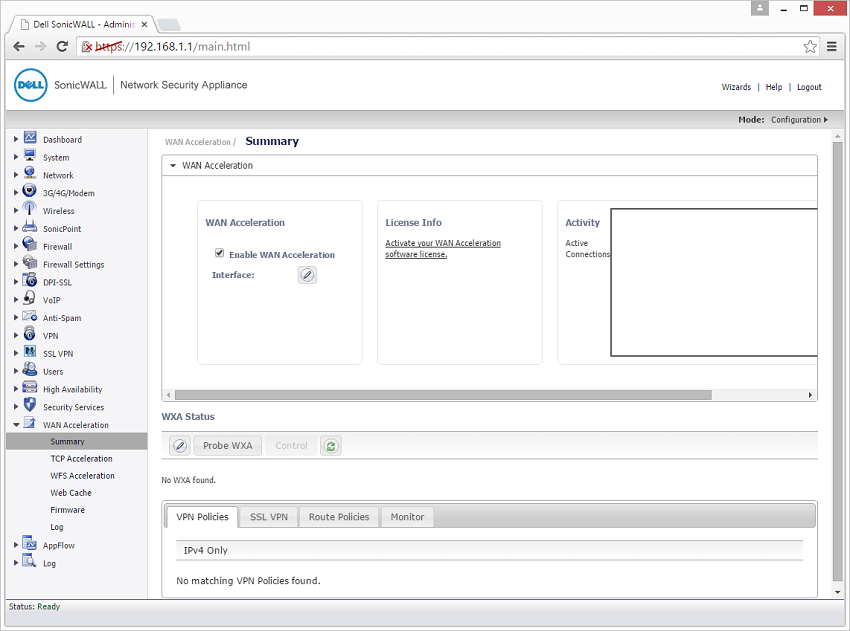The width and height of the screenshot is (850, 631).
Task: Open the license activation link
Action: pos(443,249)
